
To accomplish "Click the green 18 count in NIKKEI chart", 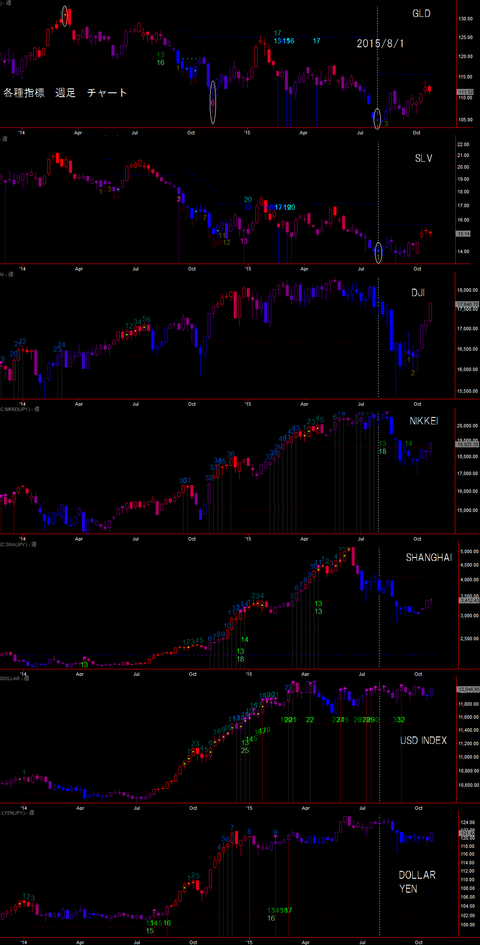I will point(382,451).
